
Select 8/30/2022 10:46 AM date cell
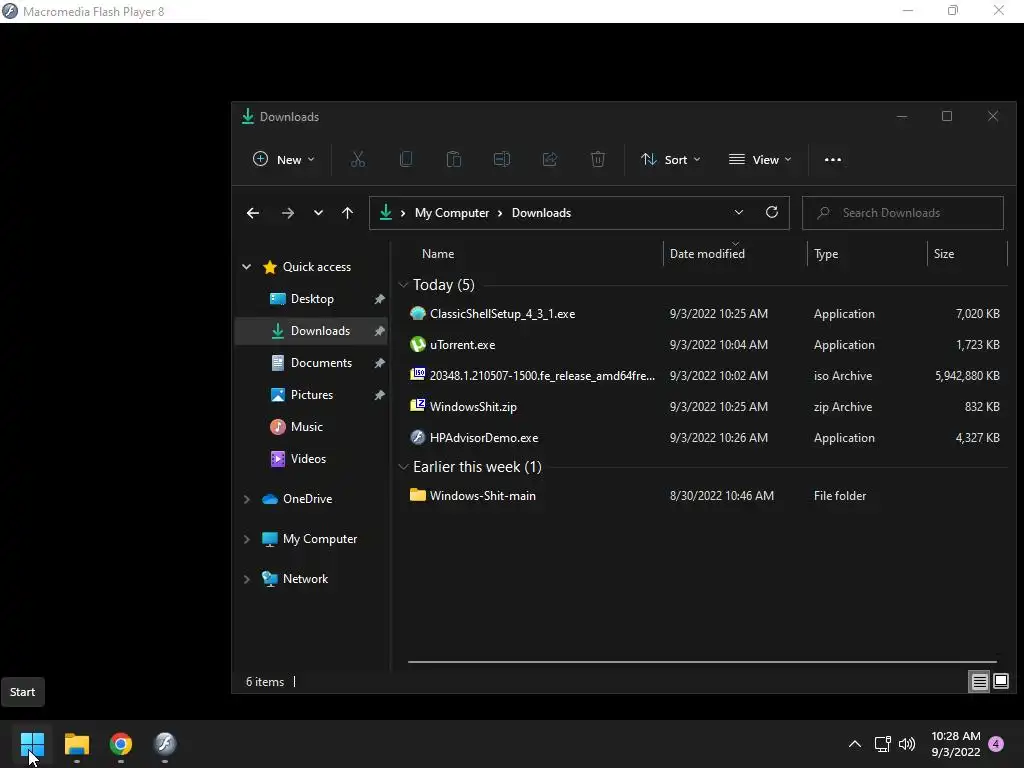tap(722, 496)
